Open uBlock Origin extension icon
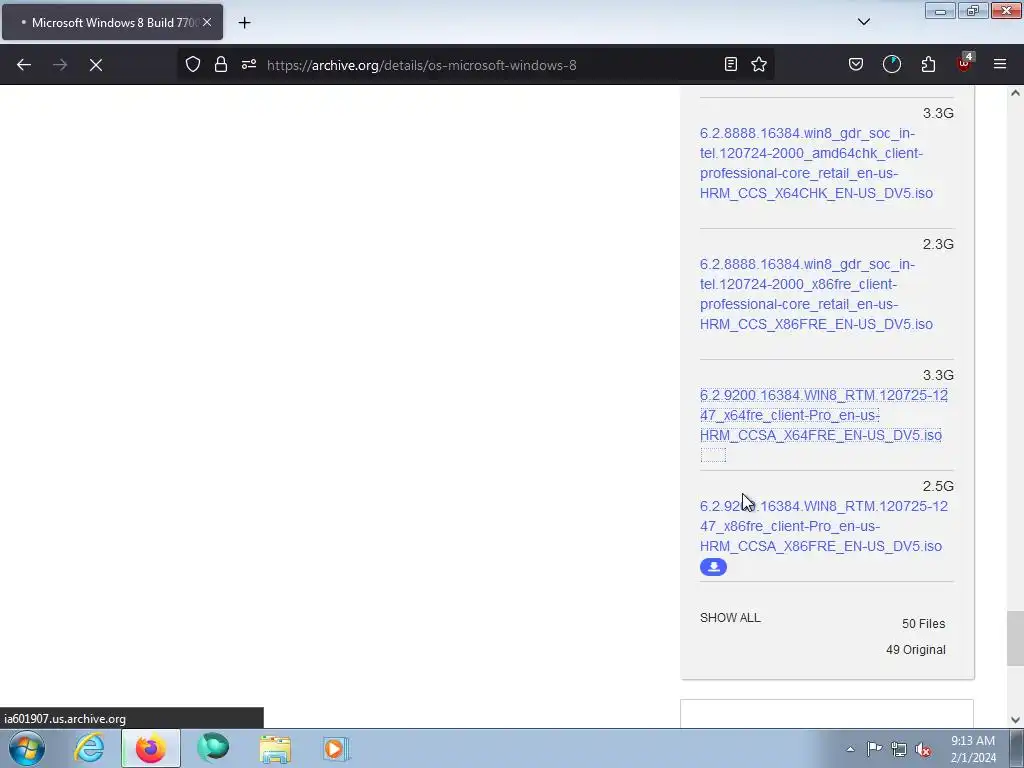1024x768 pixels. tap(964, 63)
